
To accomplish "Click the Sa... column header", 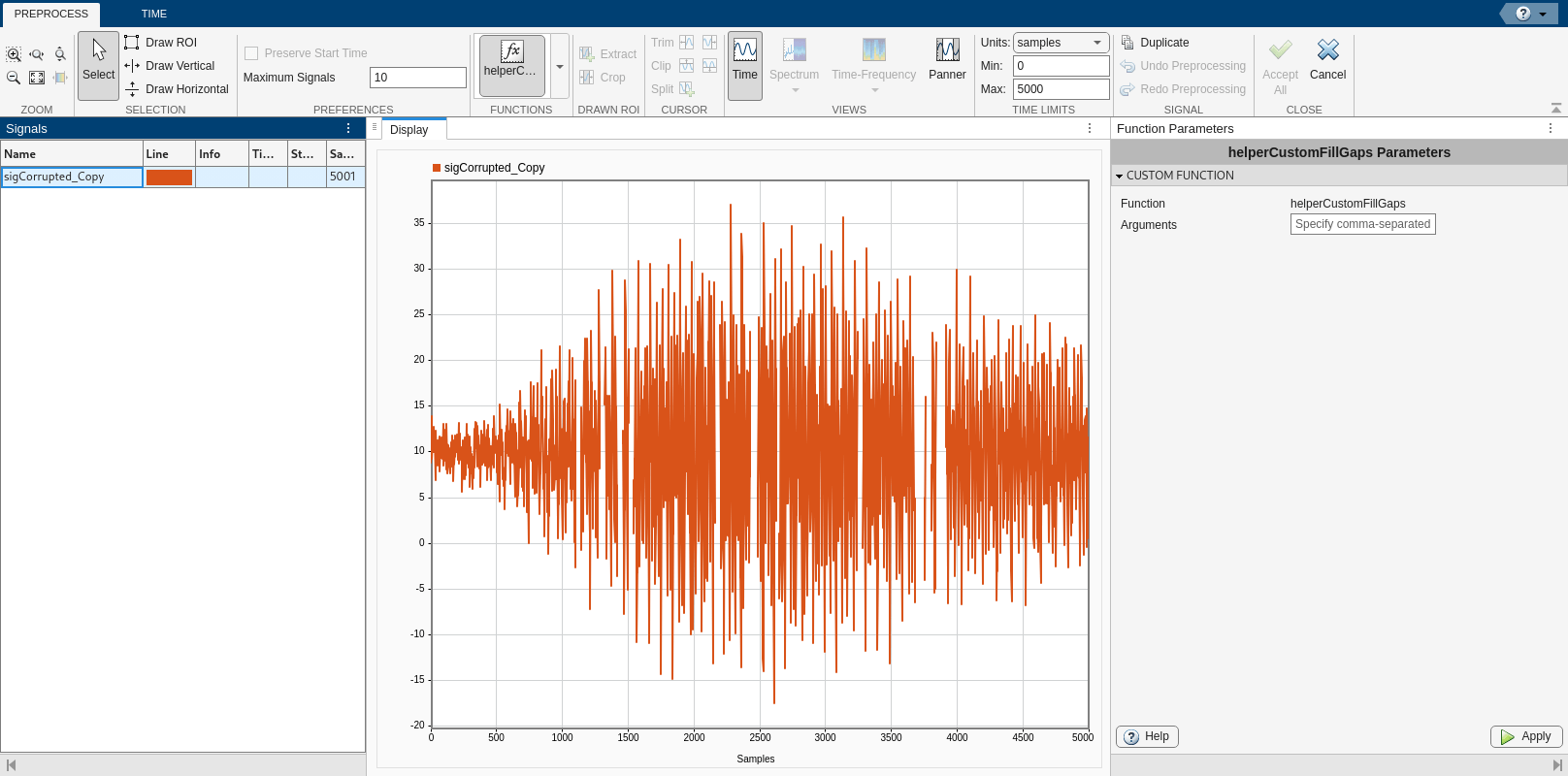I will point(345,154).
